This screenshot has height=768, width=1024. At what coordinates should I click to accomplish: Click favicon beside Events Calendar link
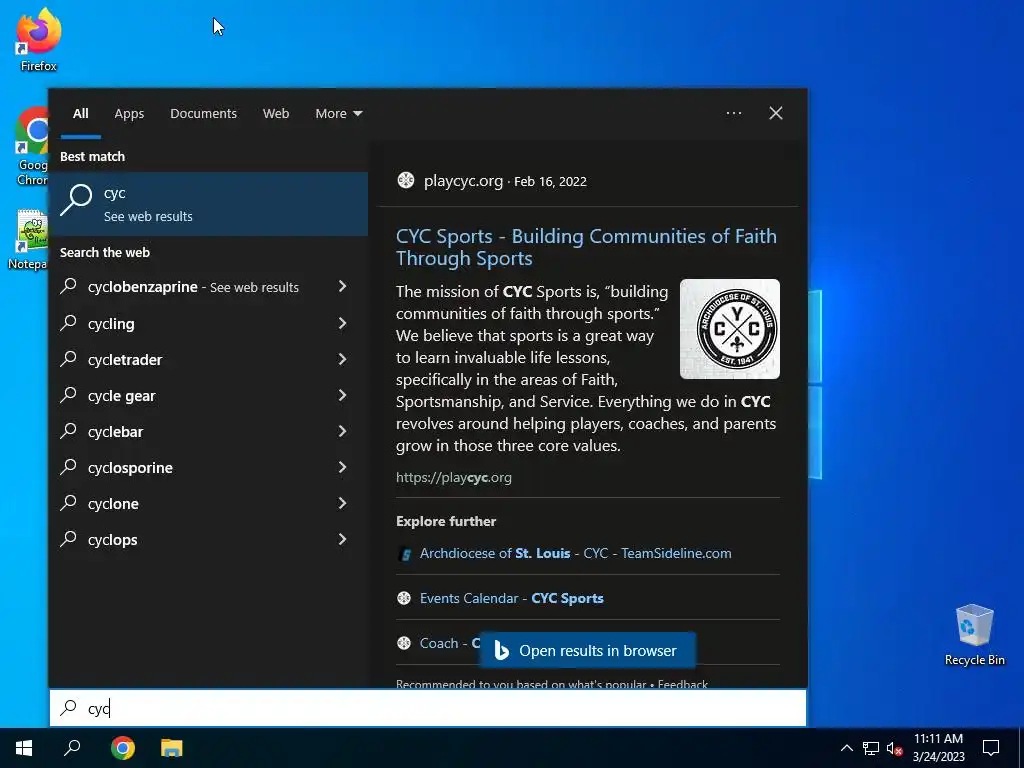(404, 598)
